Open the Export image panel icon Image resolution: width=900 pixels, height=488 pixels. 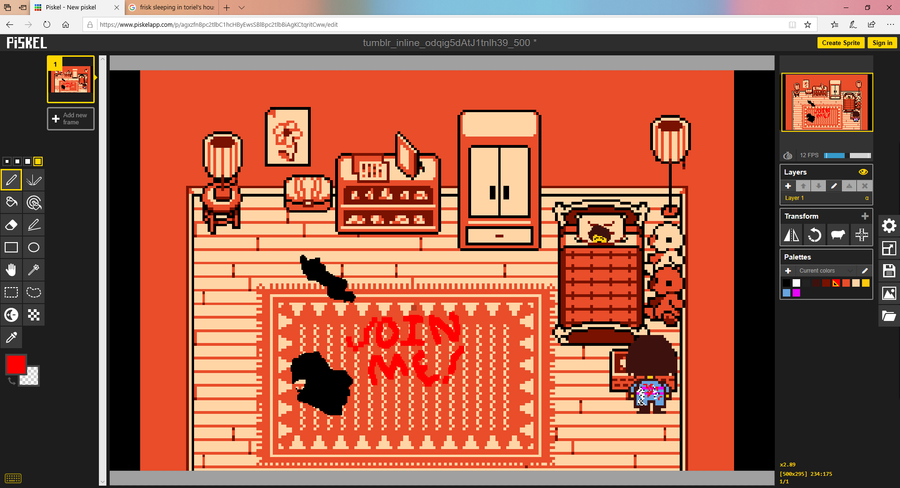889,293
